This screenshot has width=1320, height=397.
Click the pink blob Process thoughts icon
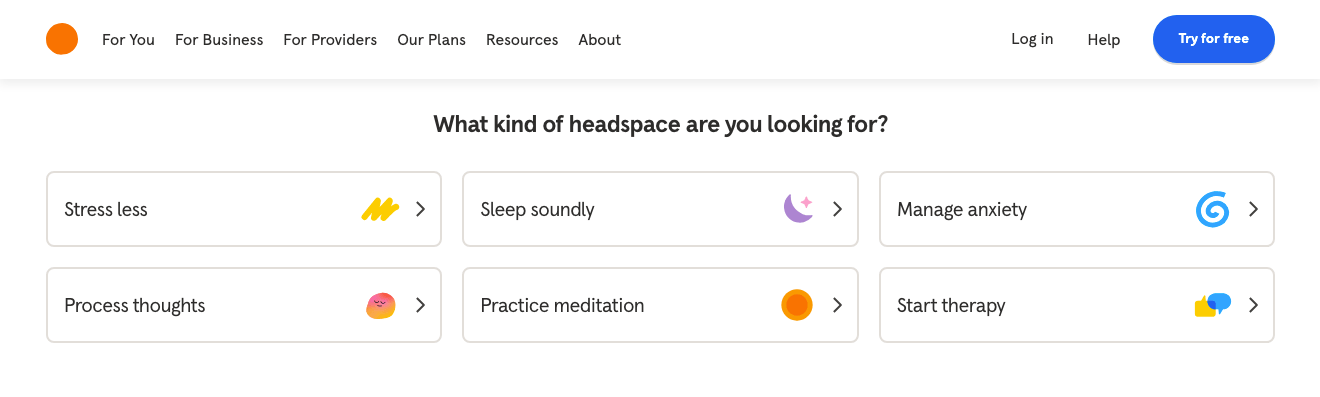pyautogui.click(x=381, y=305)
